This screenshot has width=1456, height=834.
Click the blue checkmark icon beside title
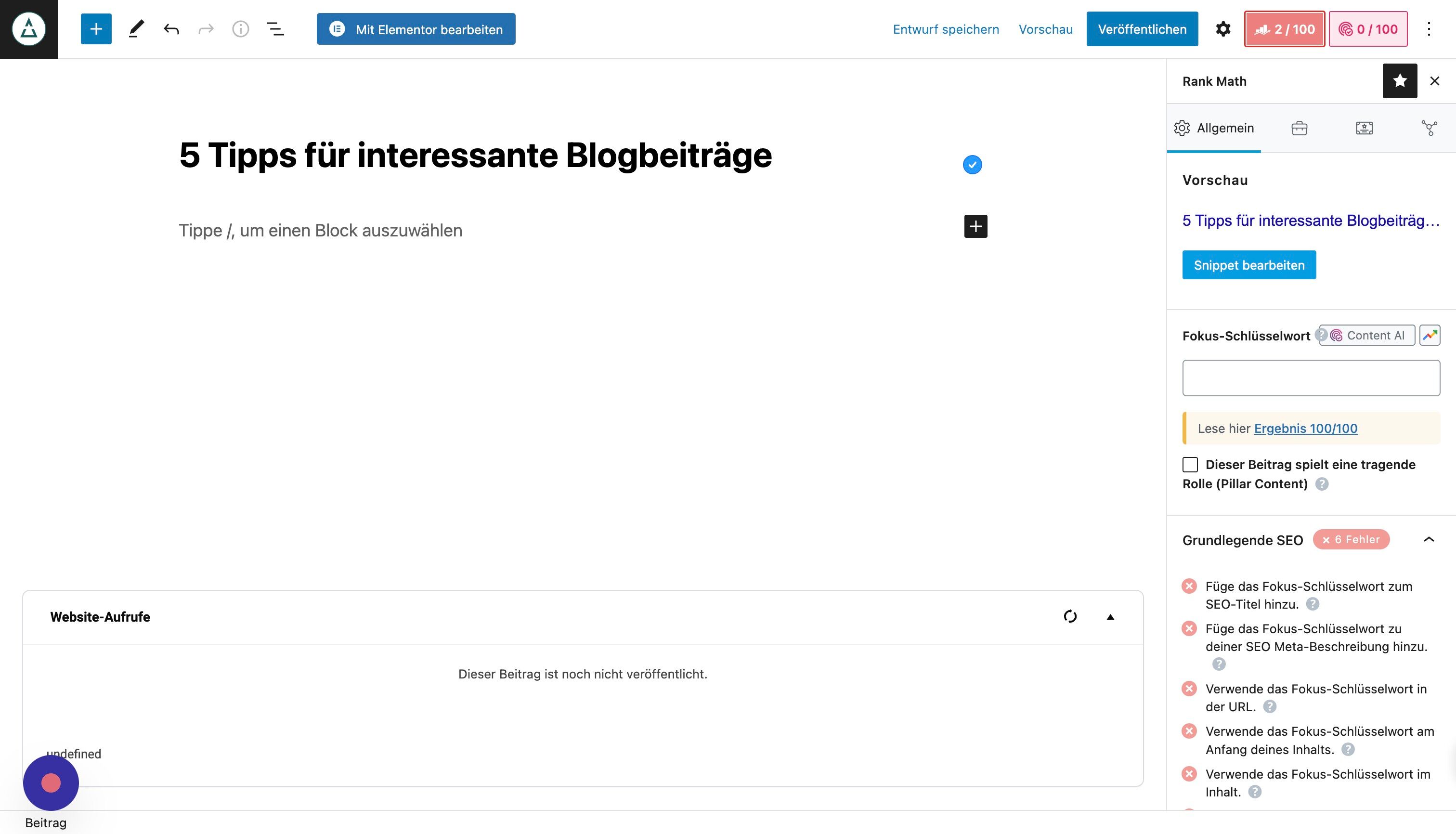pyautogui.click(x=972, y=165)
